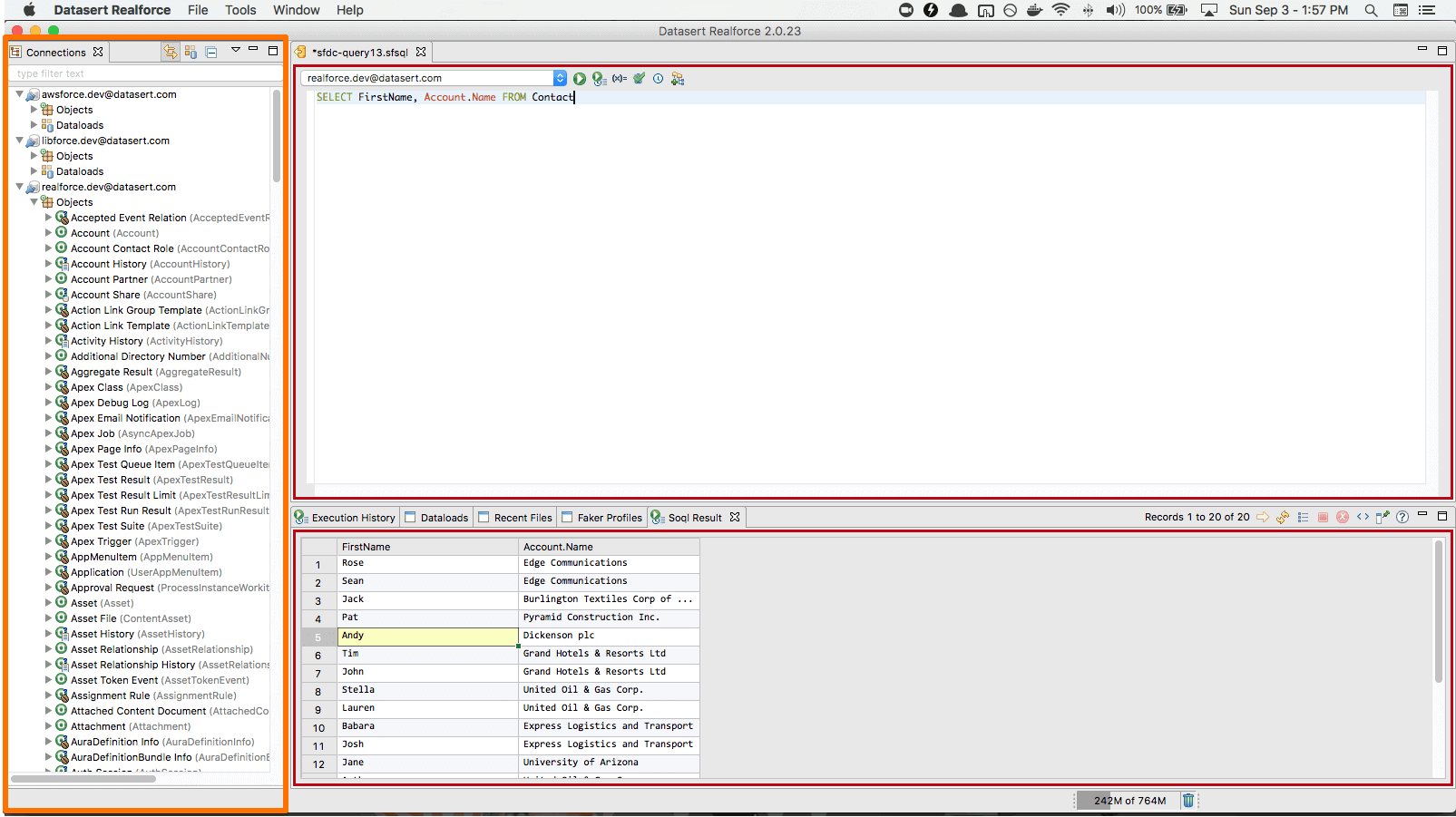1456x817 pixels.
Task: Expand the Account object tree node
Action: click(49, 233)
